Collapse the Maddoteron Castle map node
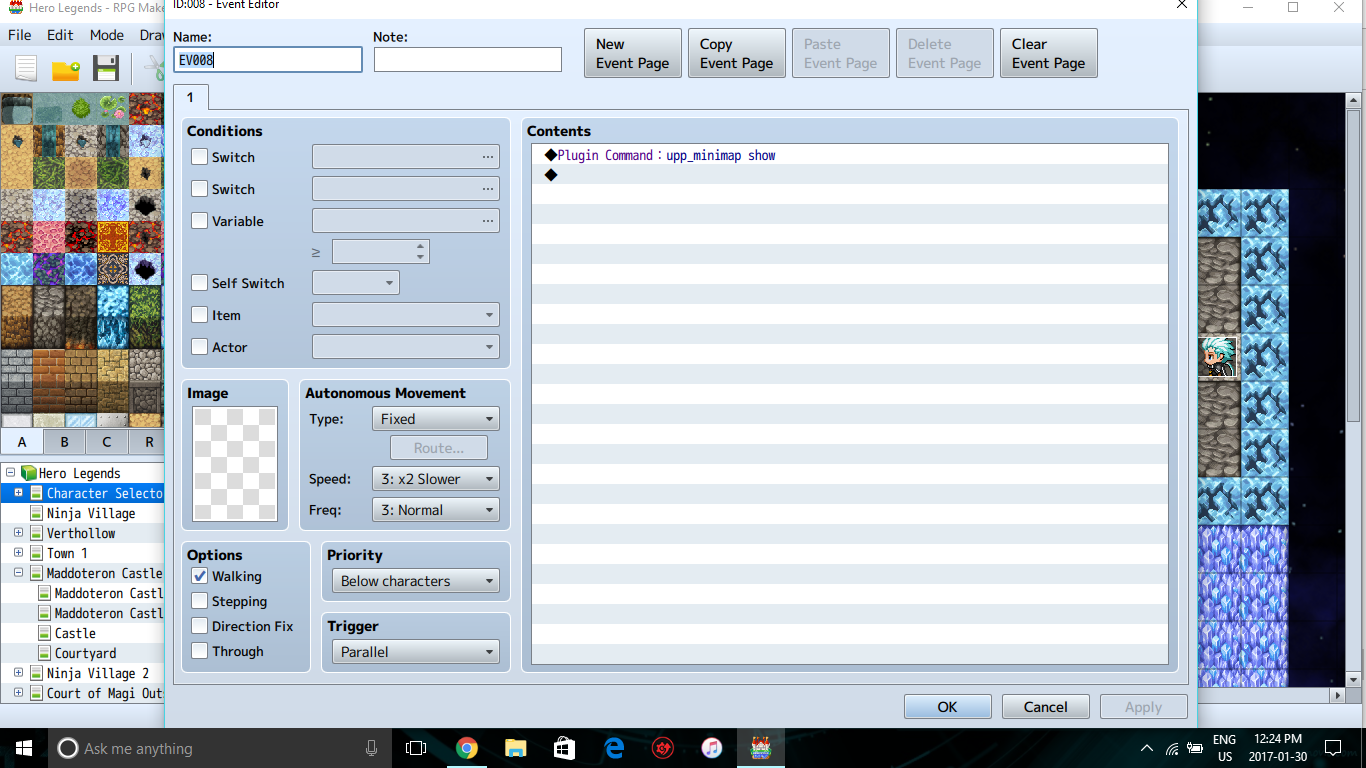This screenshot has height=768, width=1366. point(18,573)
